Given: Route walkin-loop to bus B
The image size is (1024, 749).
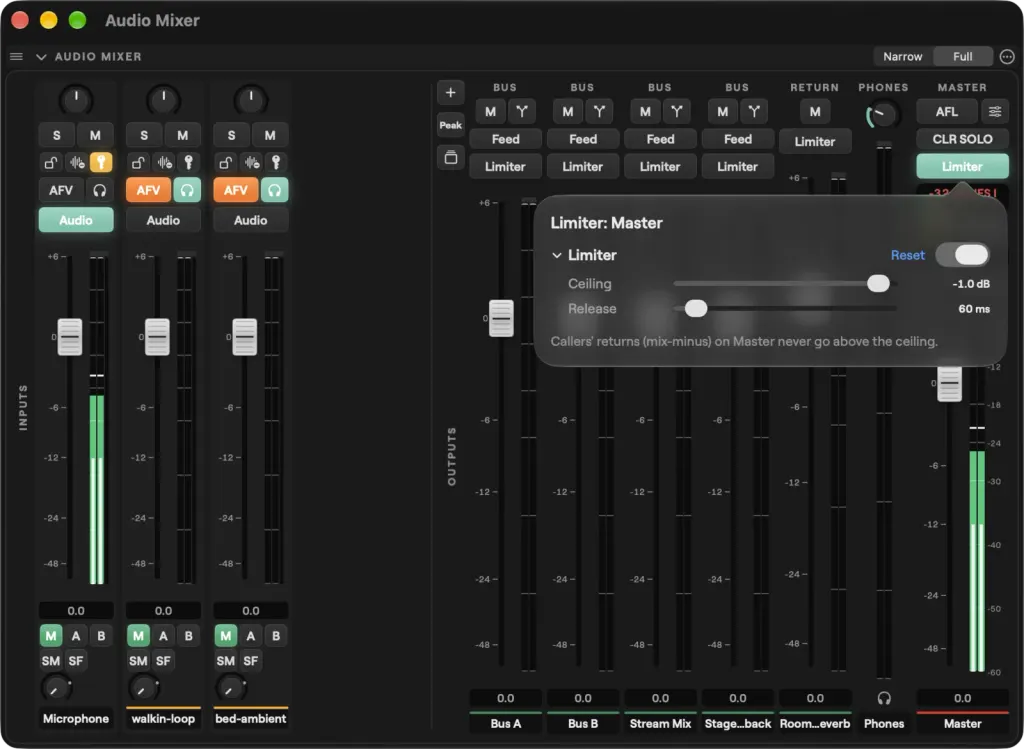Looking at the screenshot, I should pyautogui.click(x=188, y=636).
